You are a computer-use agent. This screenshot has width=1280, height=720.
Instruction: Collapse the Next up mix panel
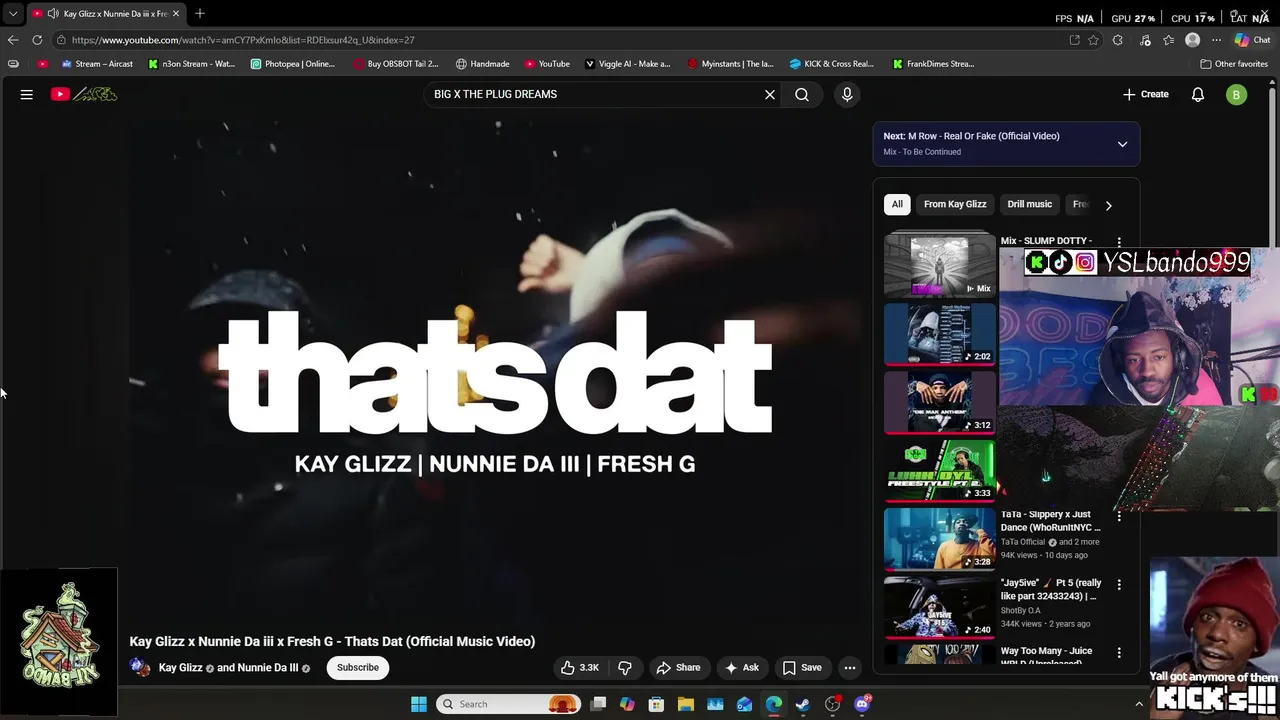tap(1122, 144)
